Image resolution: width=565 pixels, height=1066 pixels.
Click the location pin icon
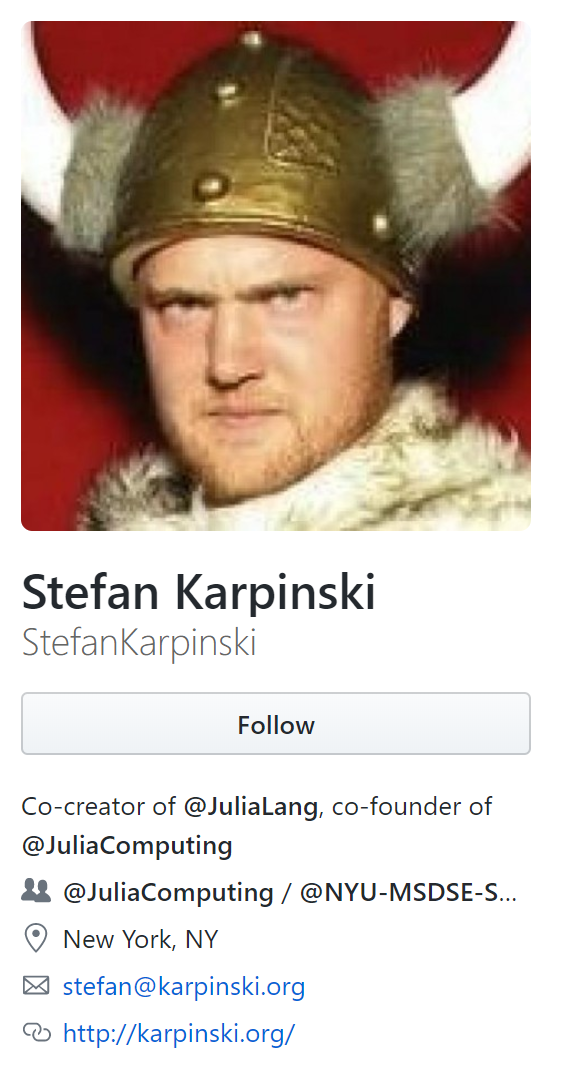coord(35,938)
